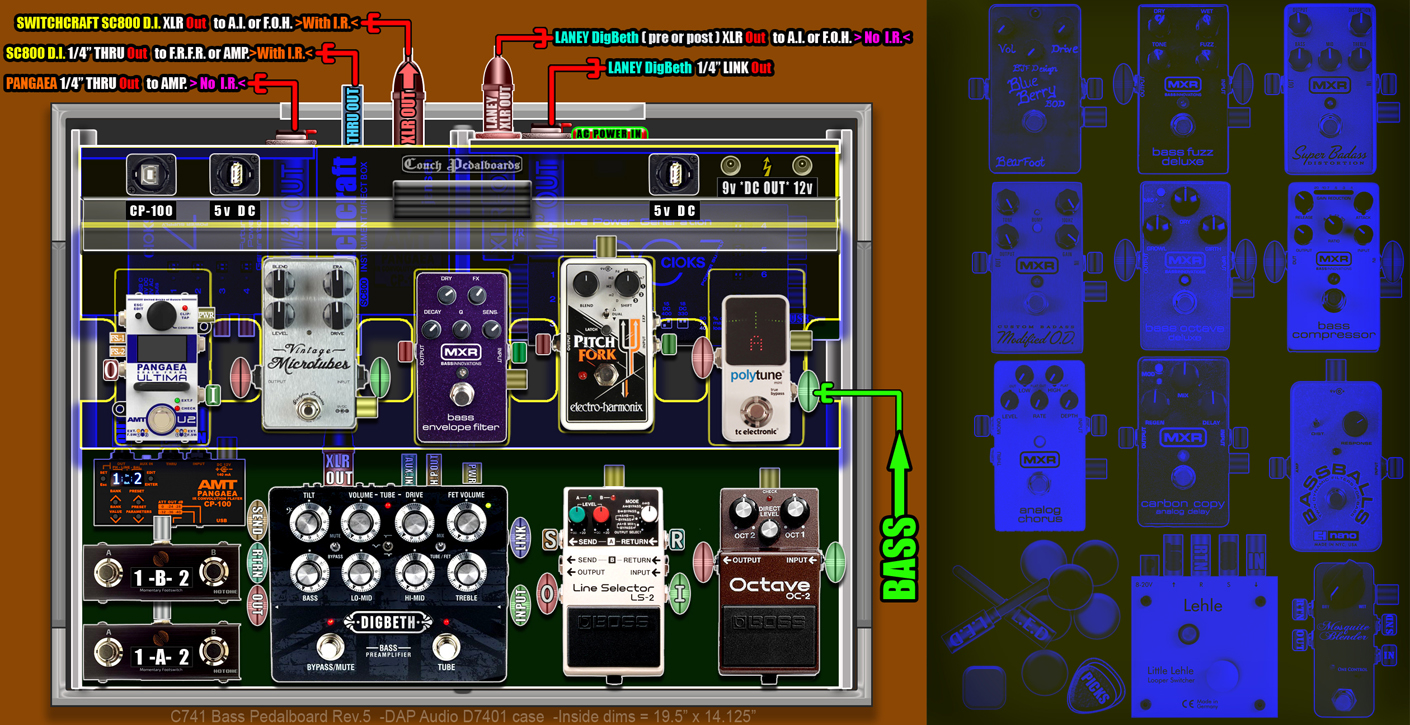The height and width of the screenshot is (725, 1410).
Task: Click the DigBeth HI-MID knob
Action: click(x=413, y=573)
